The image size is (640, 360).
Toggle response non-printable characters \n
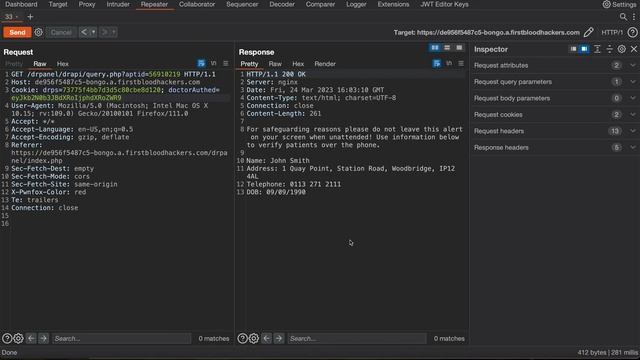coord(449,64)
